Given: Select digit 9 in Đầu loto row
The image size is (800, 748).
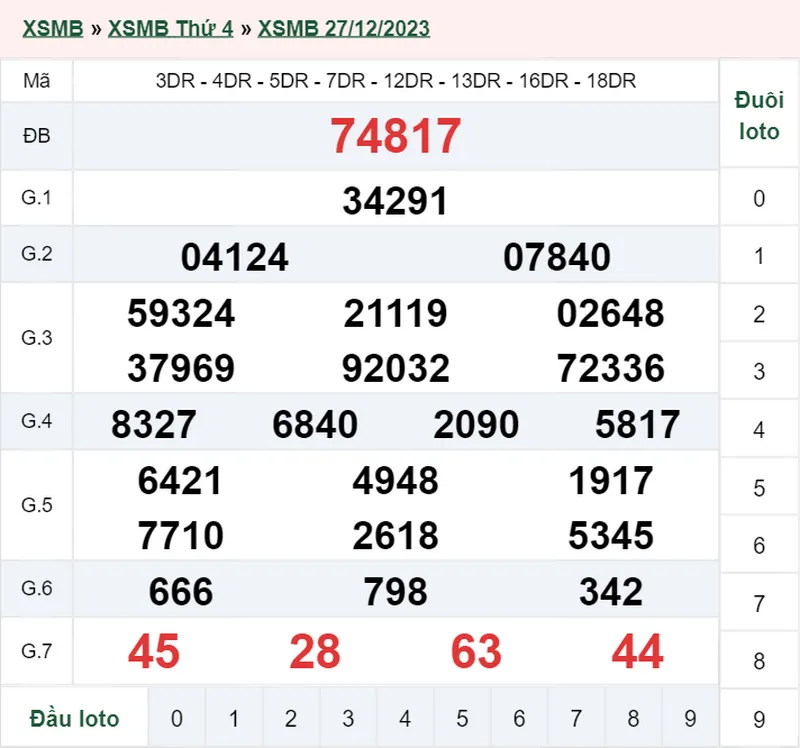Looking at the screenshot, I should tap(690, 718).
